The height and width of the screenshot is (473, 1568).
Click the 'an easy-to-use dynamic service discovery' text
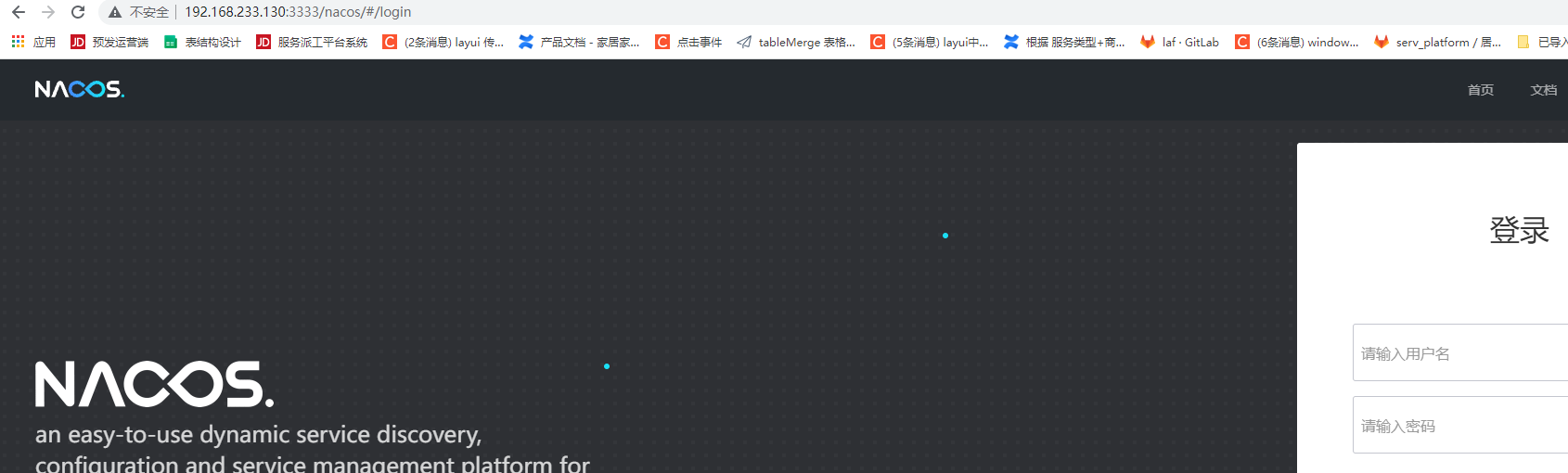tap(259, 434)
